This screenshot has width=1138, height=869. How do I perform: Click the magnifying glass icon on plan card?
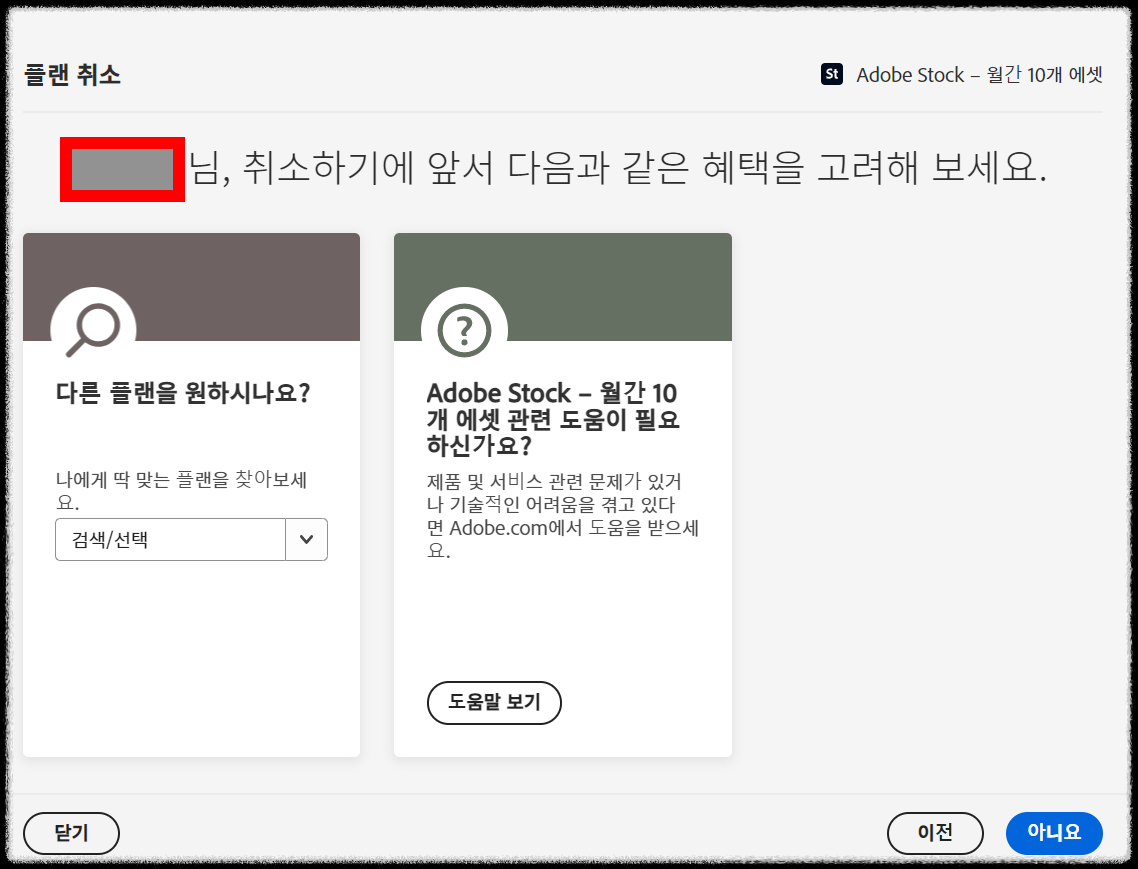pos(93,330)
